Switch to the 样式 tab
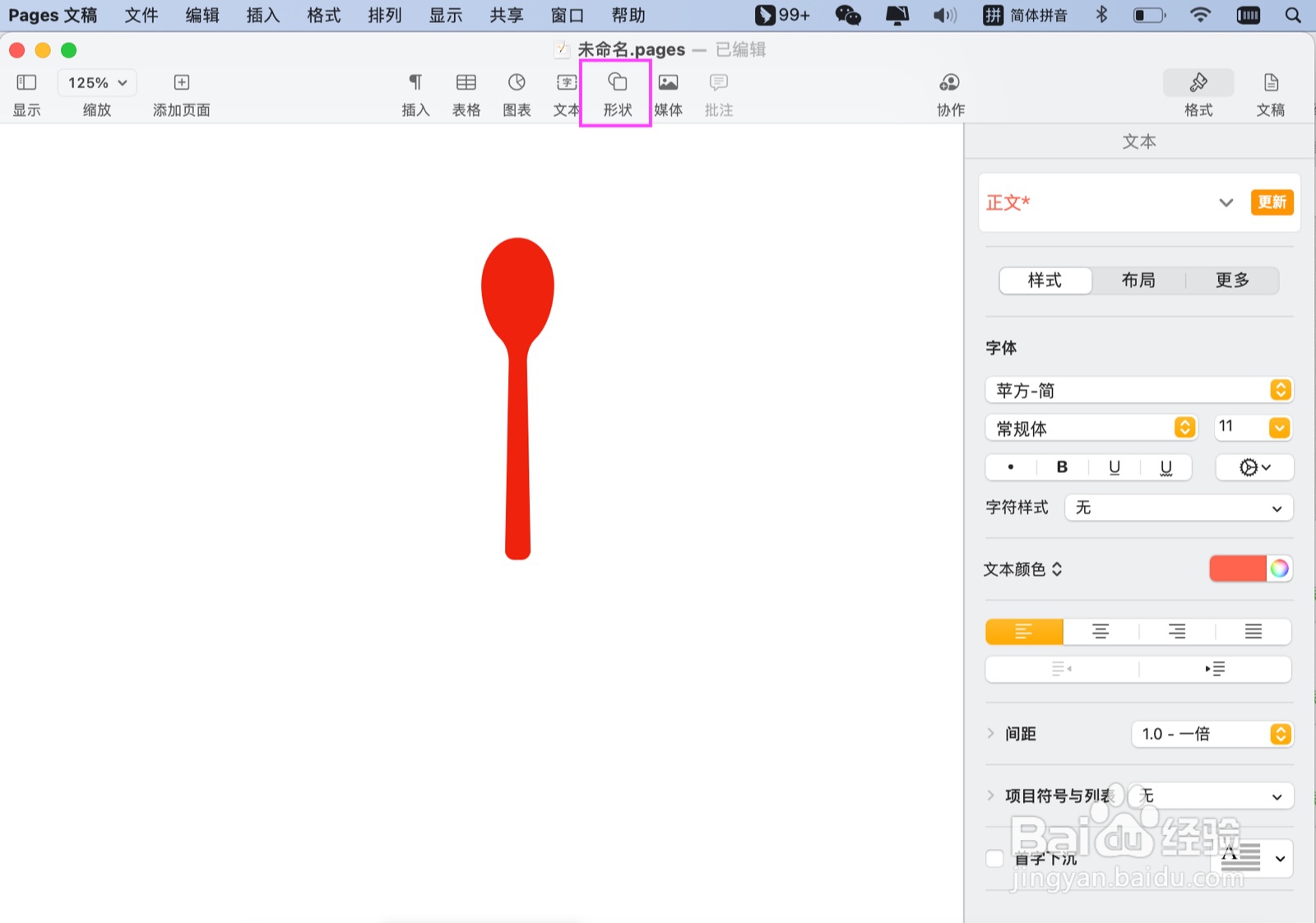Screen dimensions: 1316x923 [1045, 281]
